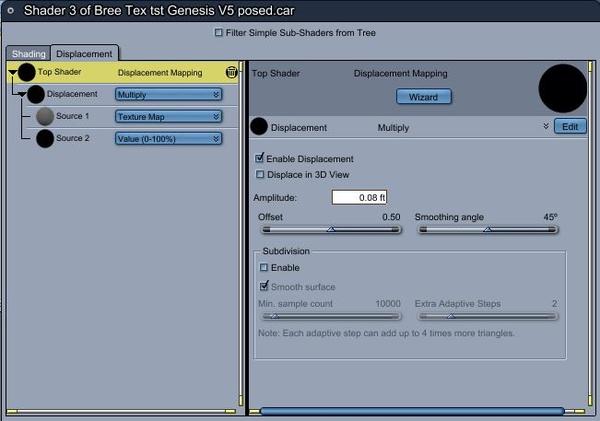
Task: Click the Min. sample count value 10000
Action: coord(388,304)
